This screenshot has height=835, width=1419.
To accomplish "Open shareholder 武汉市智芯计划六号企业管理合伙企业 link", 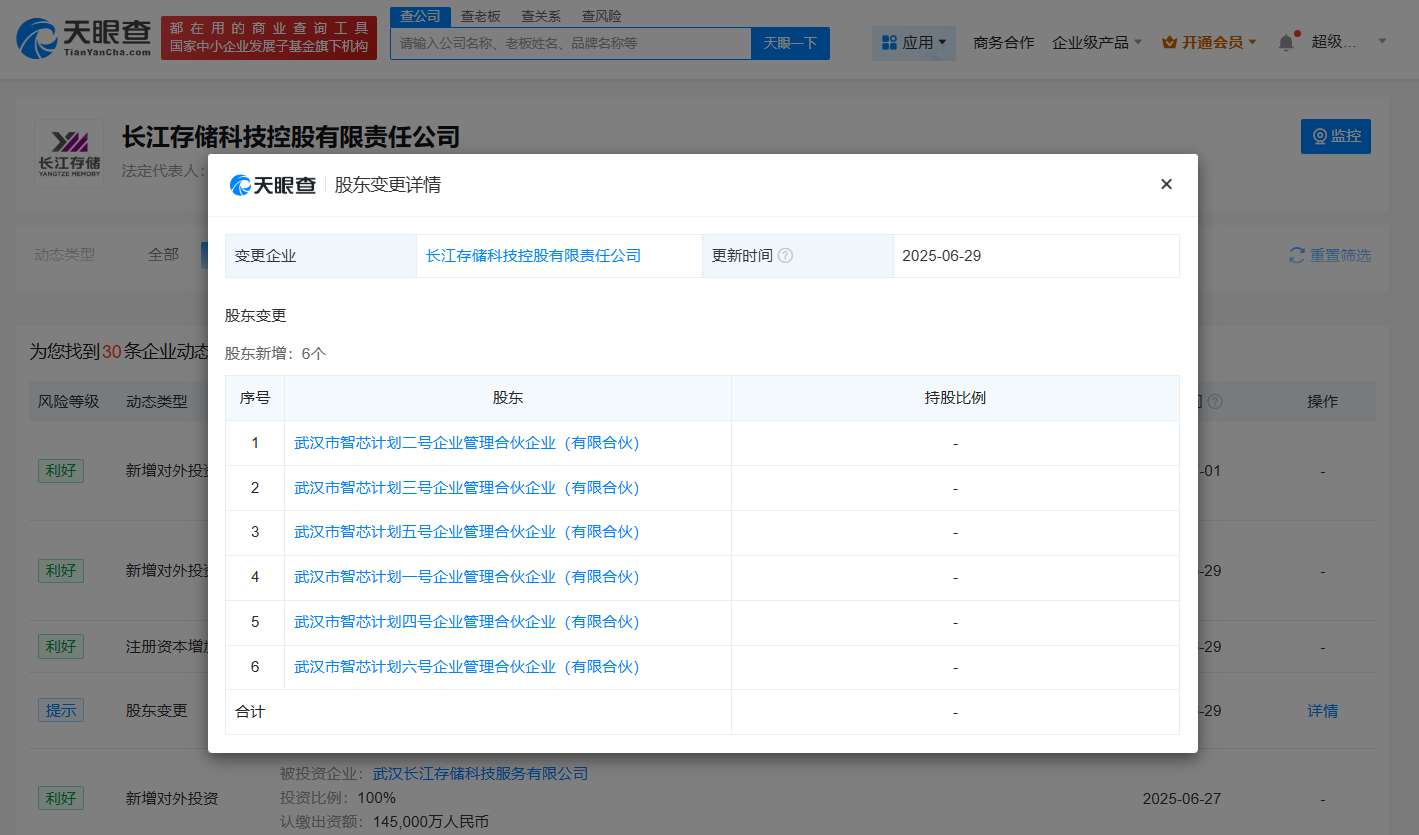I will coord(466,667).
